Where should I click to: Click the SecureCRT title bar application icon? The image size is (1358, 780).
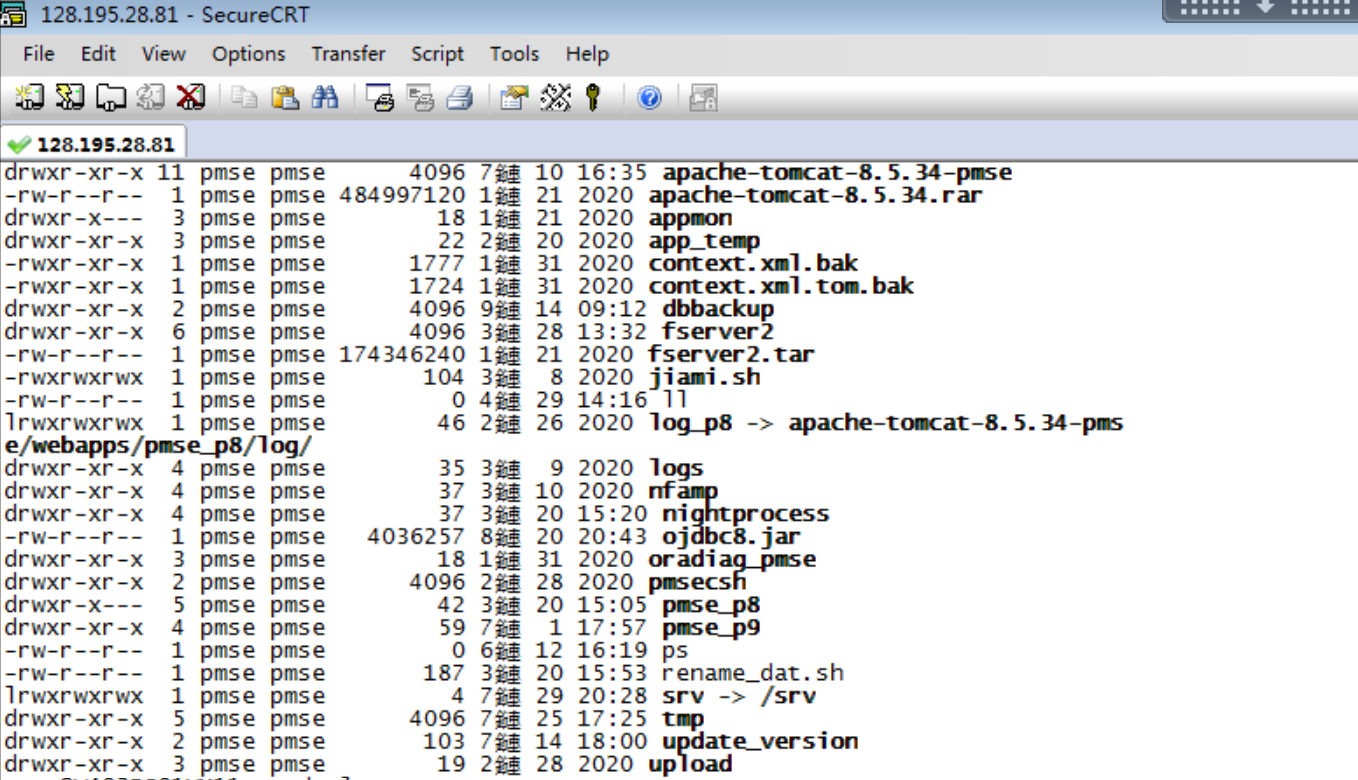coord(13,15)
